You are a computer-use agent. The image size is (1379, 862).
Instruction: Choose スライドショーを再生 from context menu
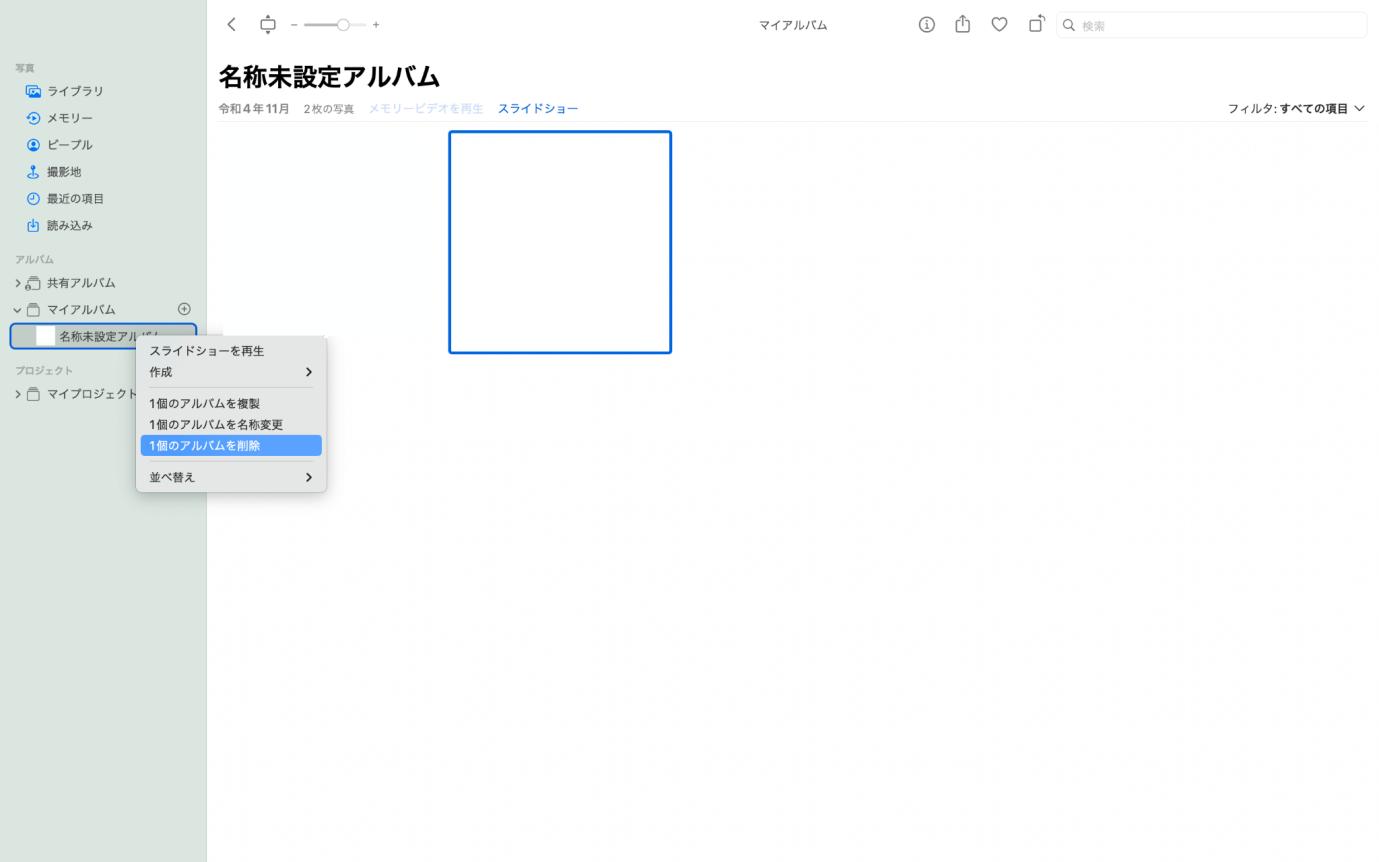tap(206, 351)
